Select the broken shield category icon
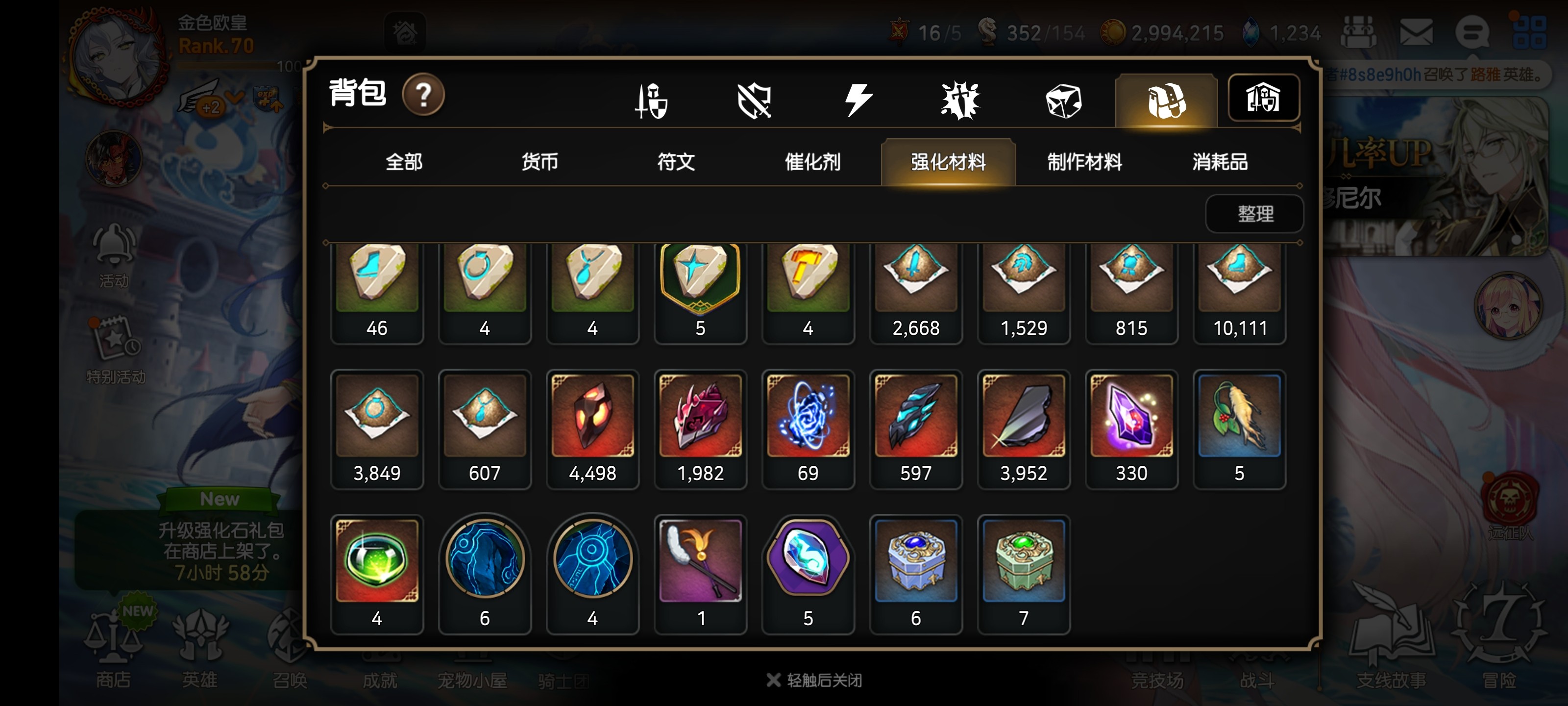Viewport: 1568px width, 706px height. [x=754, y=101]
